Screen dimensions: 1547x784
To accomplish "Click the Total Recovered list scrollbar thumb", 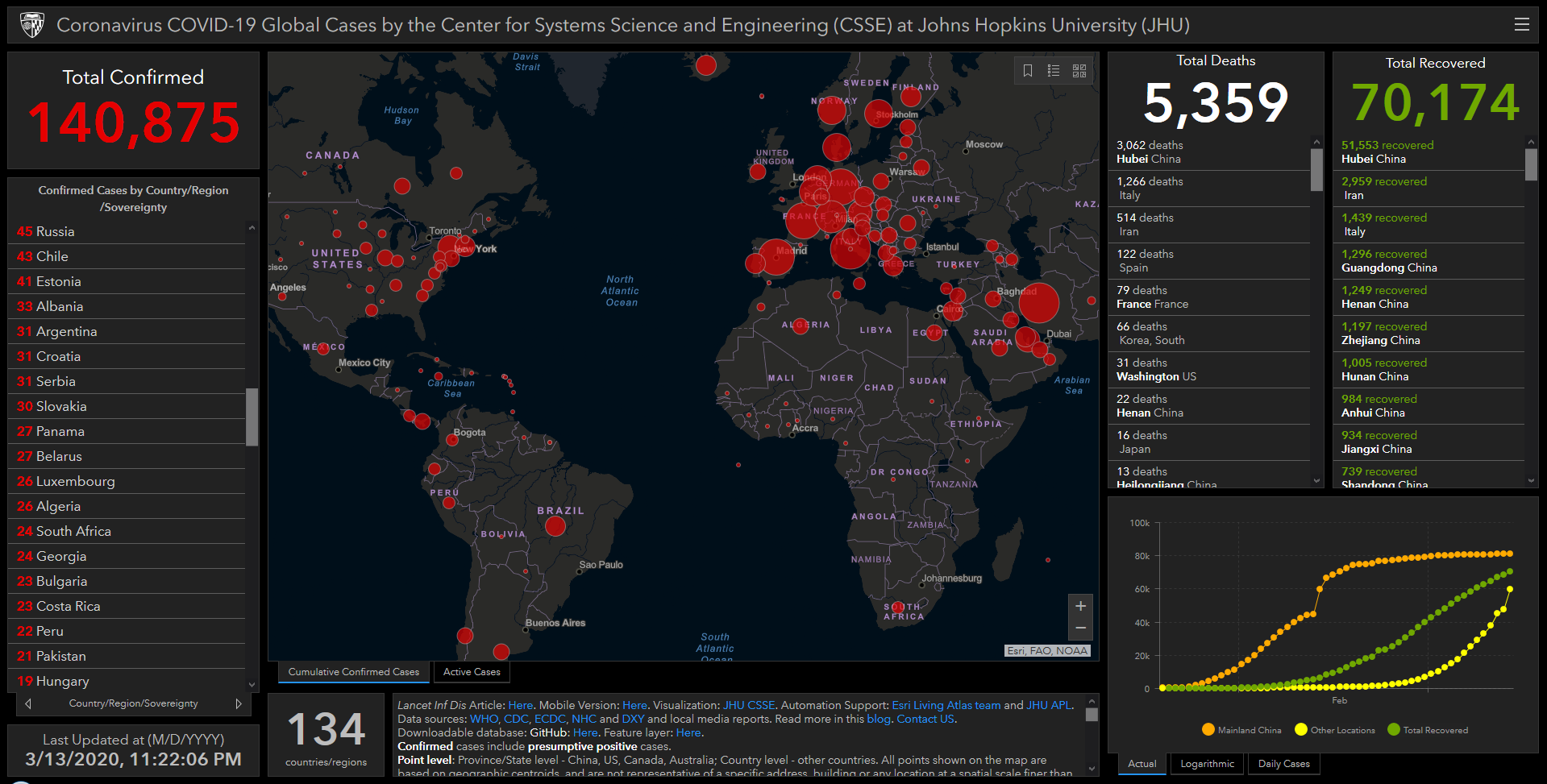I will pos(1532,164).
